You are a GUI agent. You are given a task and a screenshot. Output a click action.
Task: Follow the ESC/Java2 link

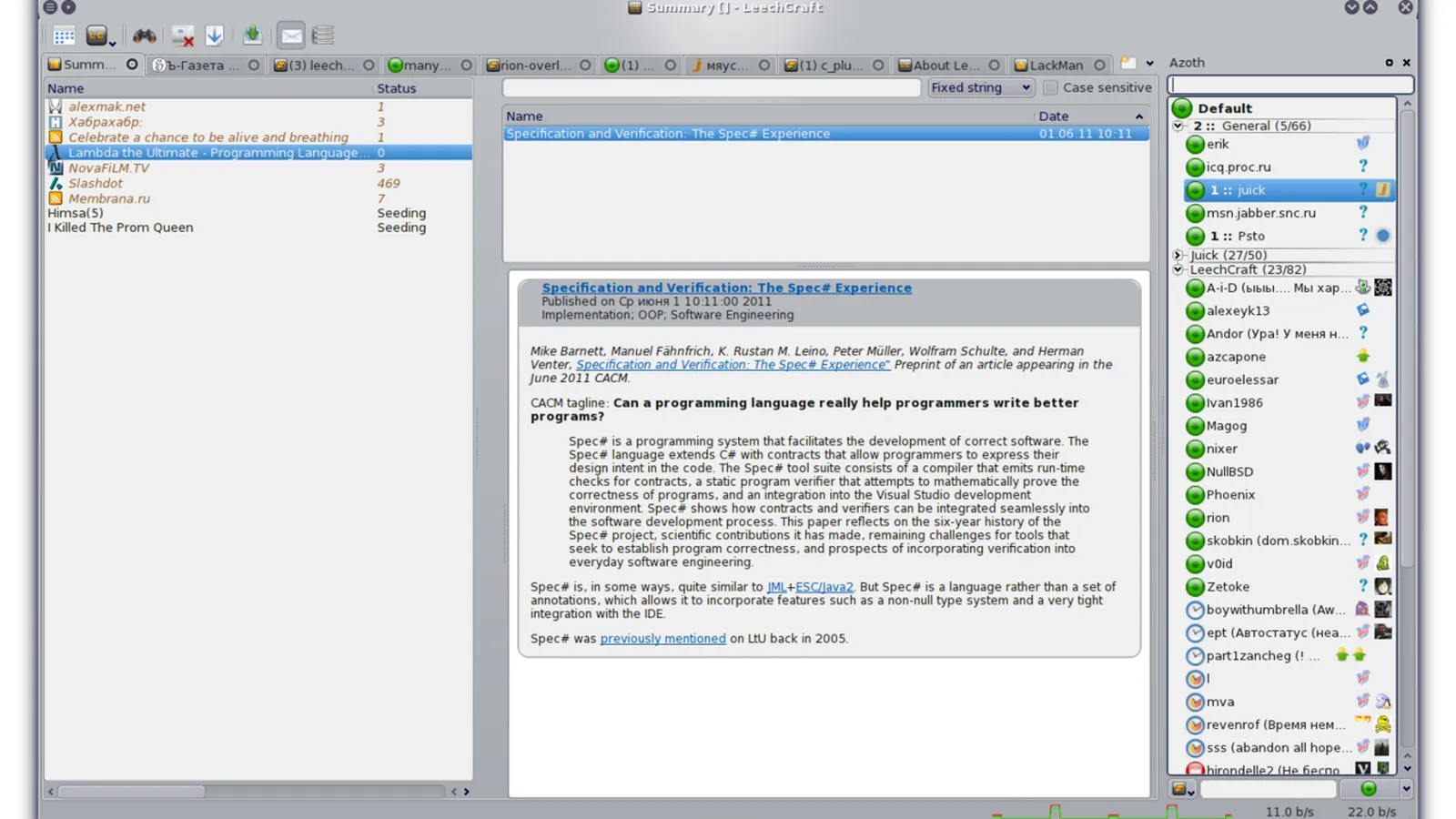tap(824, 587)
